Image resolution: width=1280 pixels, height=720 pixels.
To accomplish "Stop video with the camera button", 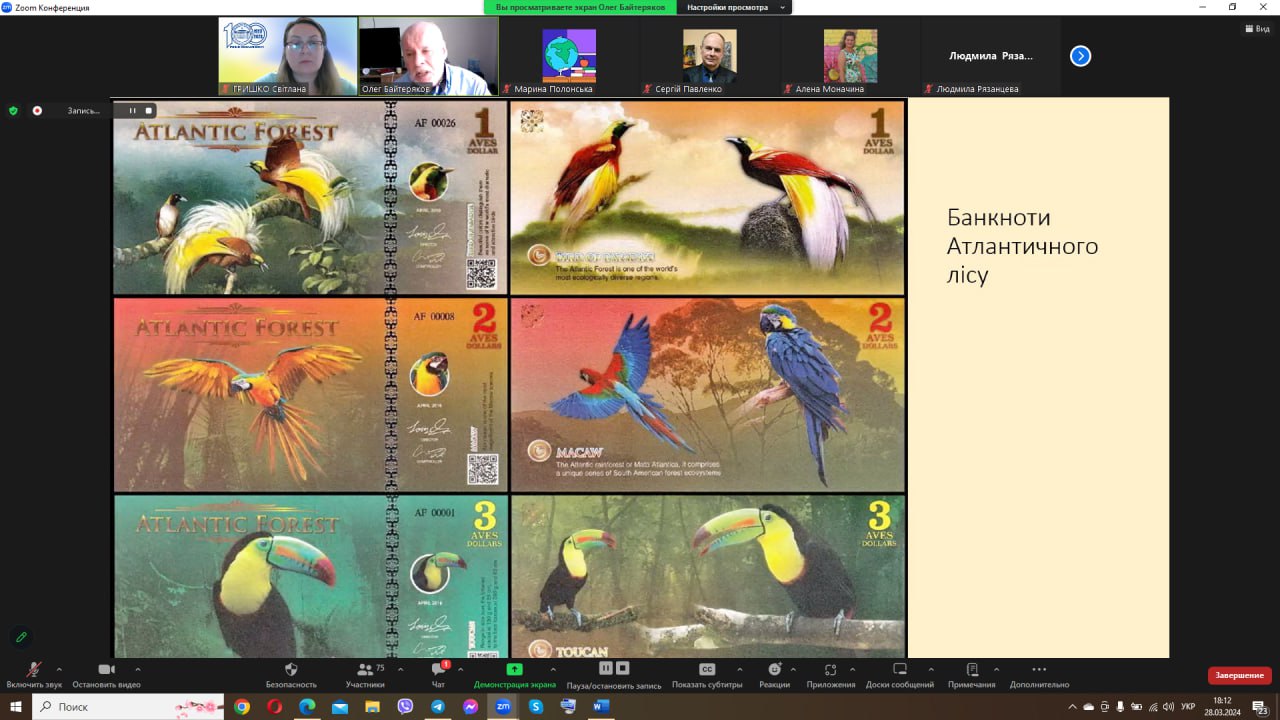I will point(106,670).
